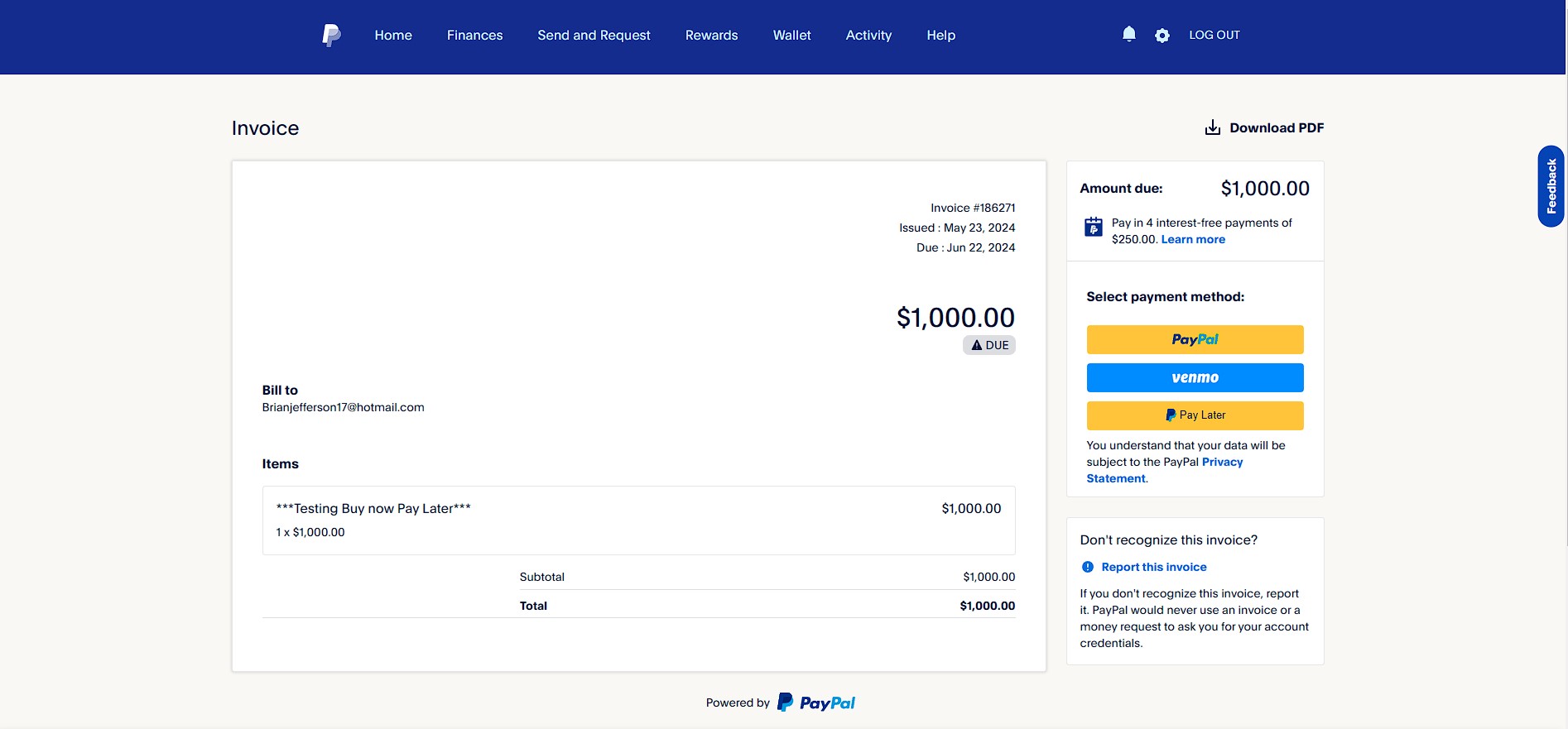Select the Pay Later button
This screenshot has height=729, width=1568.
[x=1195, y=415]
